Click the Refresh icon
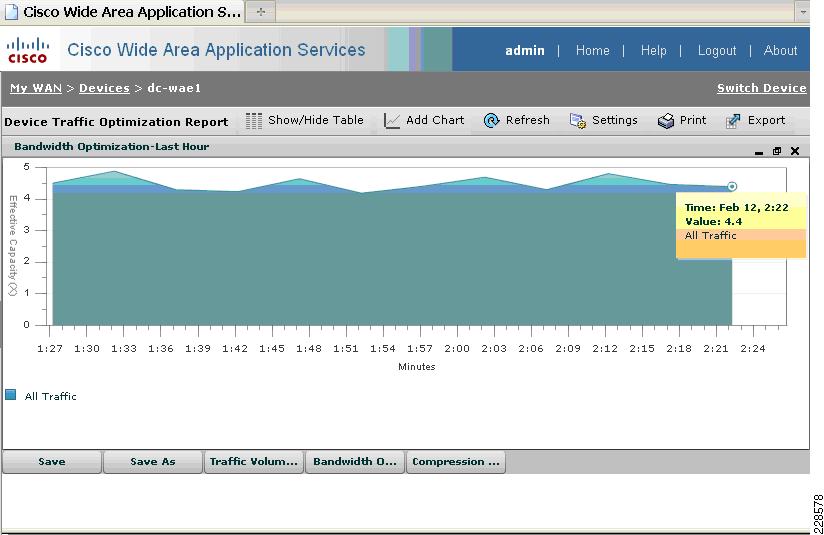Screen dimensions: 824x535 click(x=491, y=120)
